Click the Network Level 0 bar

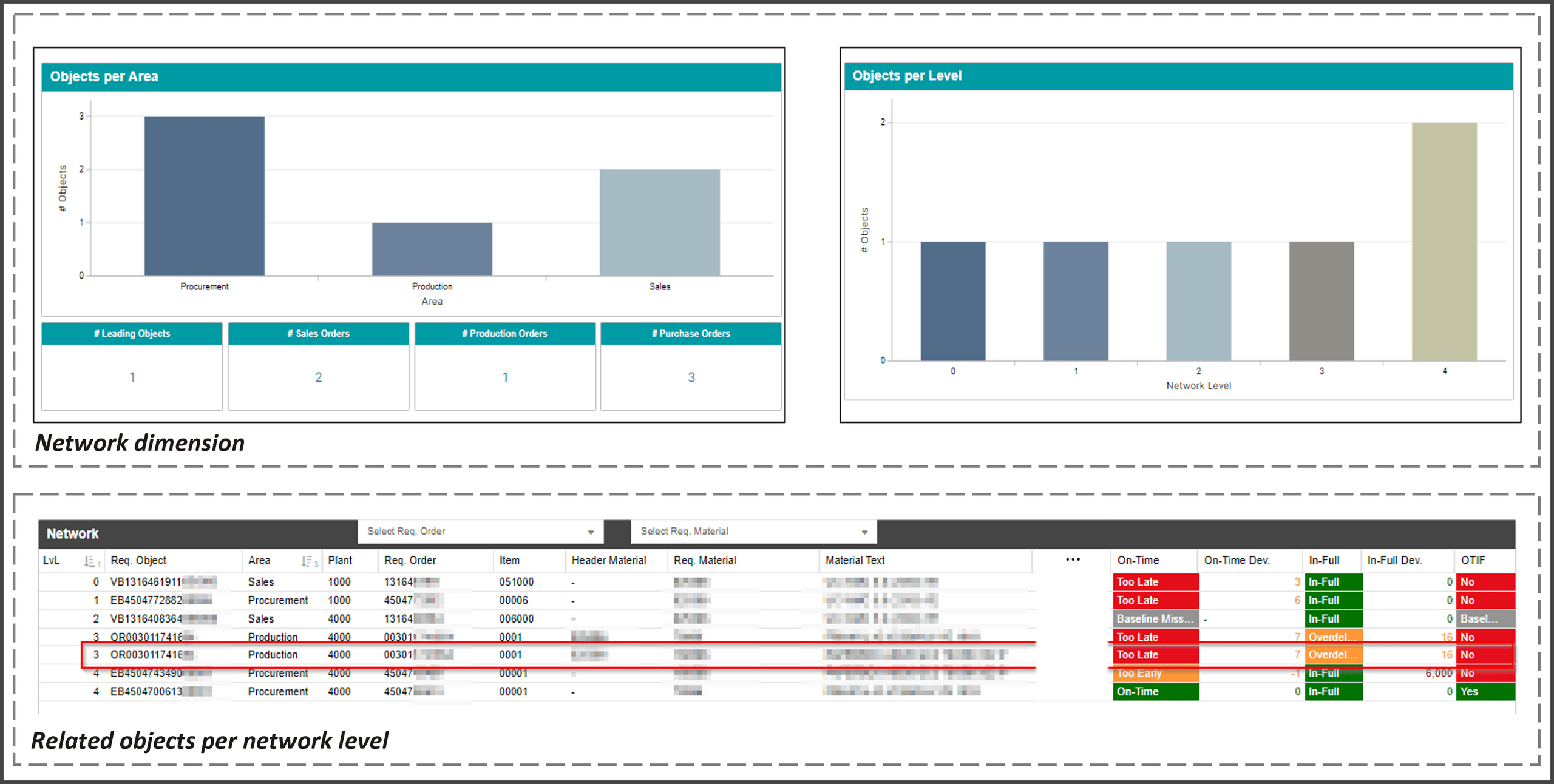952,301
